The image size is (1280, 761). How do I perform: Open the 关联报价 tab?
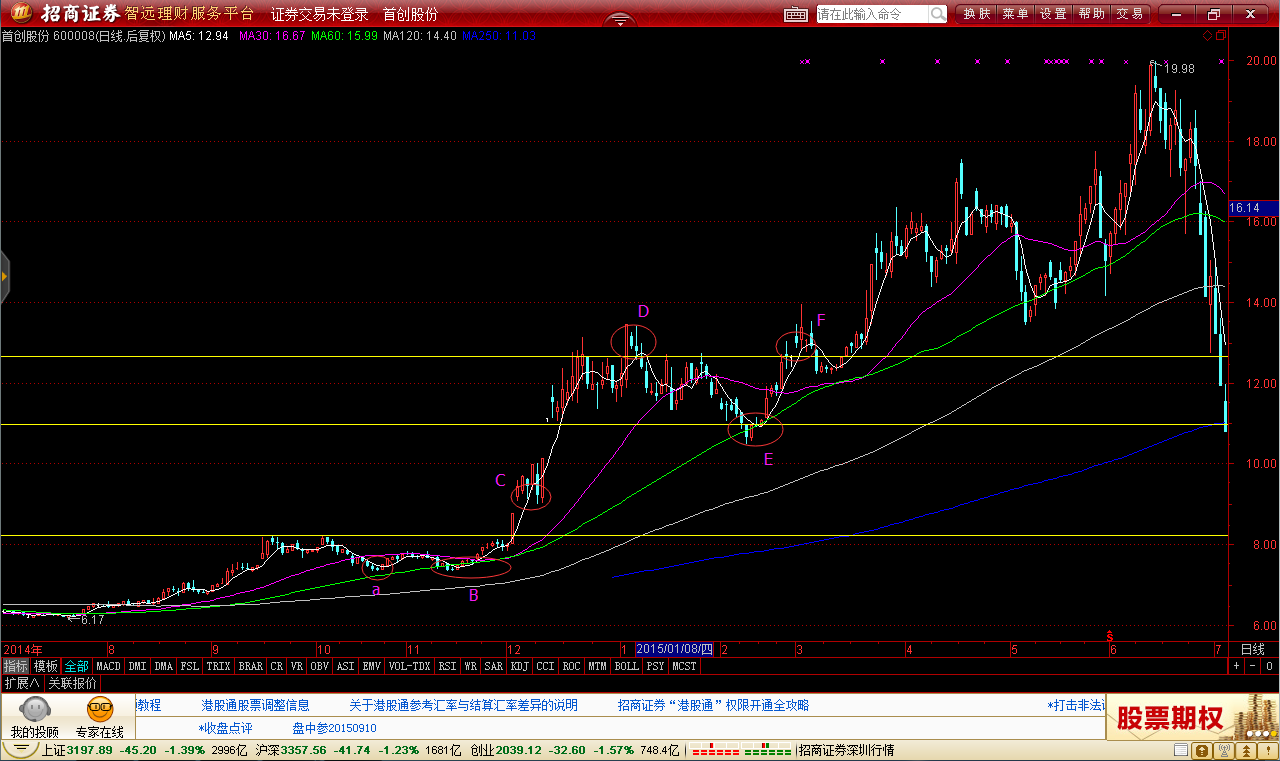[73, 683]
